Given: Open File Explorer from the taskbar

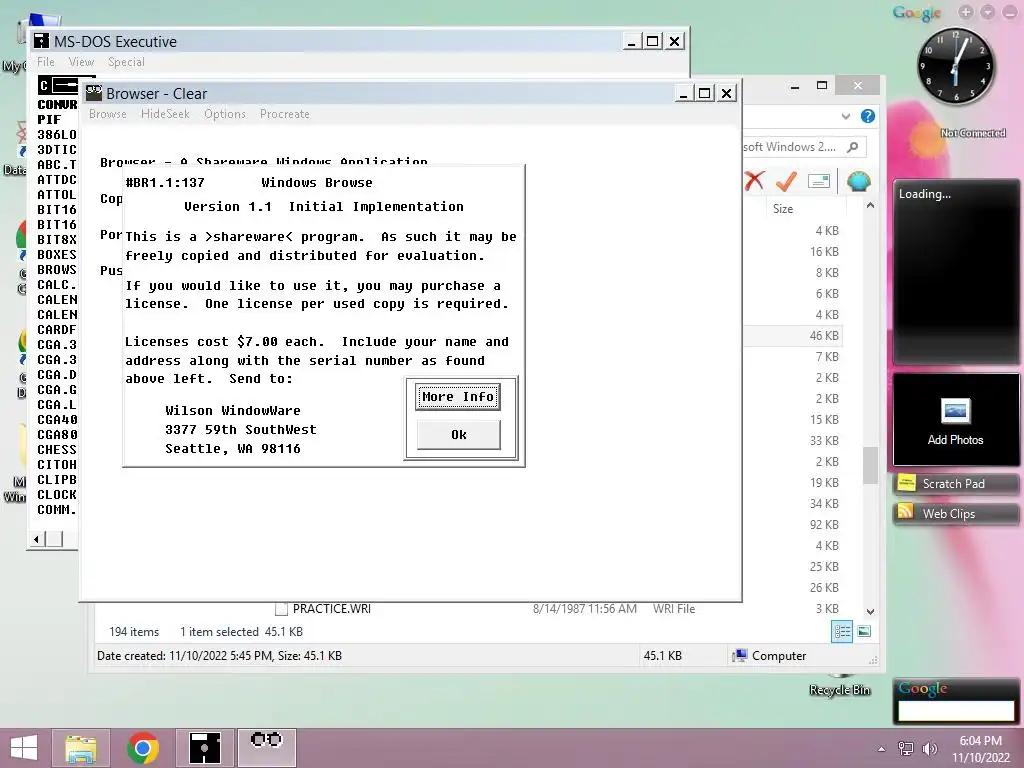Looking at the screenshot, I should (x=81, y=748).
